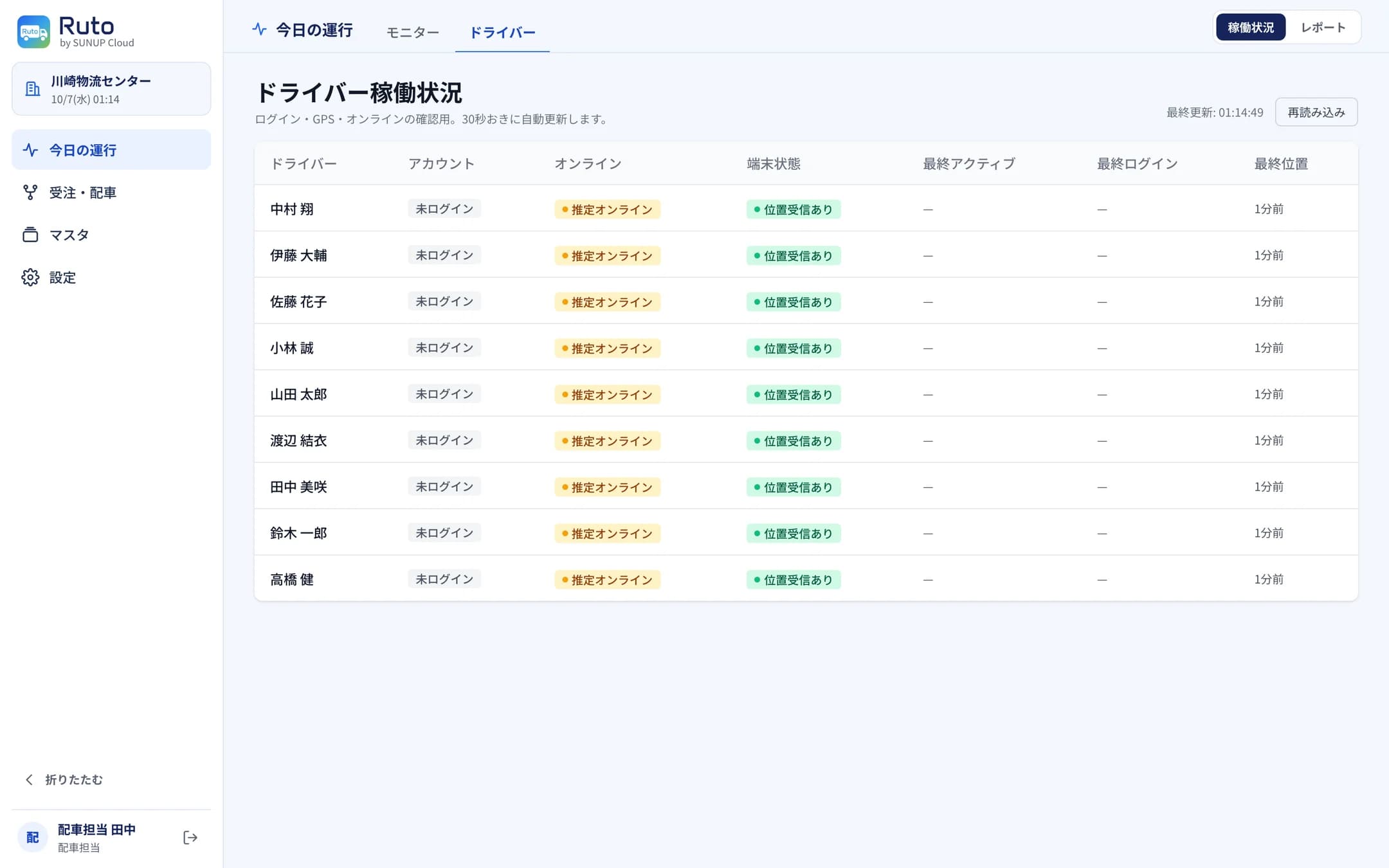This screenshot has width=1389, height=868.
Task: Click driver name 鈴木 一郎
Action: (x=298, y=533)
